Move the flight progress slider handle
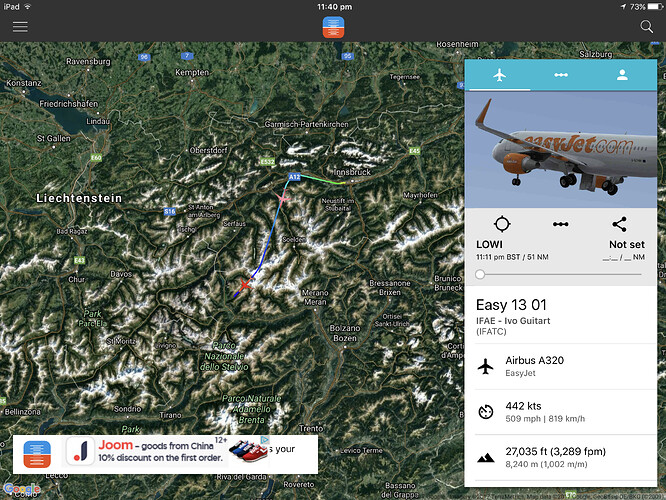 [480, 274]
